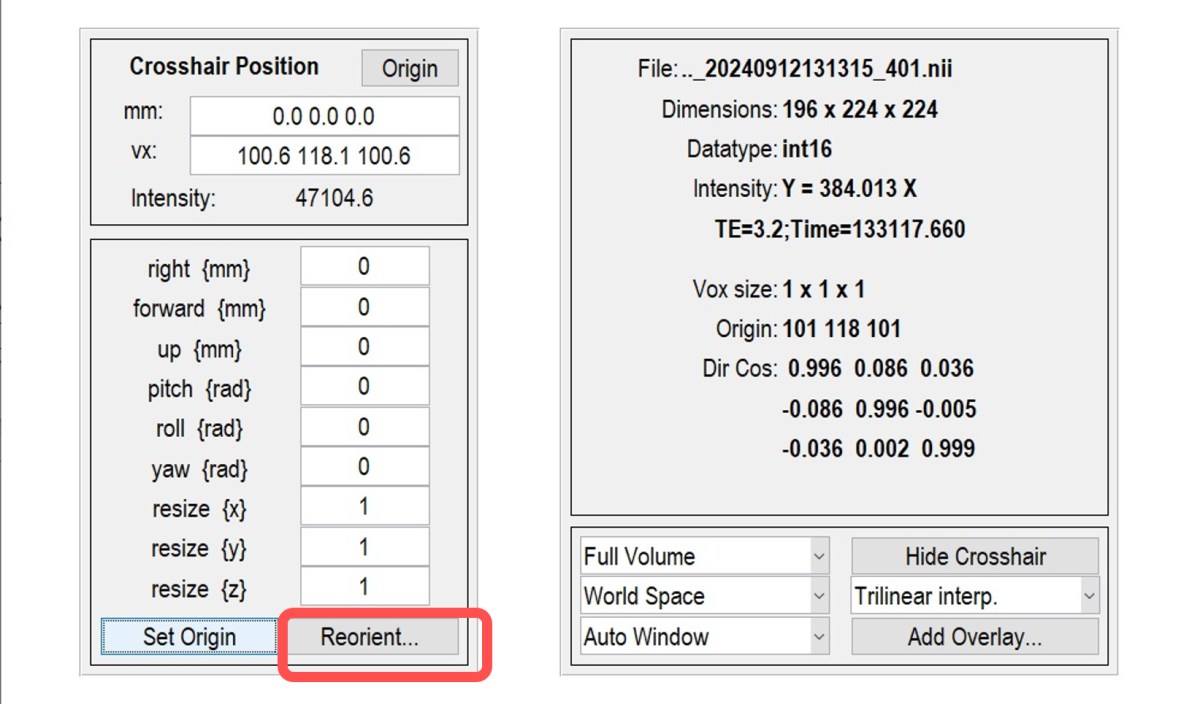Open the Auto Window dropdown

pyautogui.click(x=705, y=637)
